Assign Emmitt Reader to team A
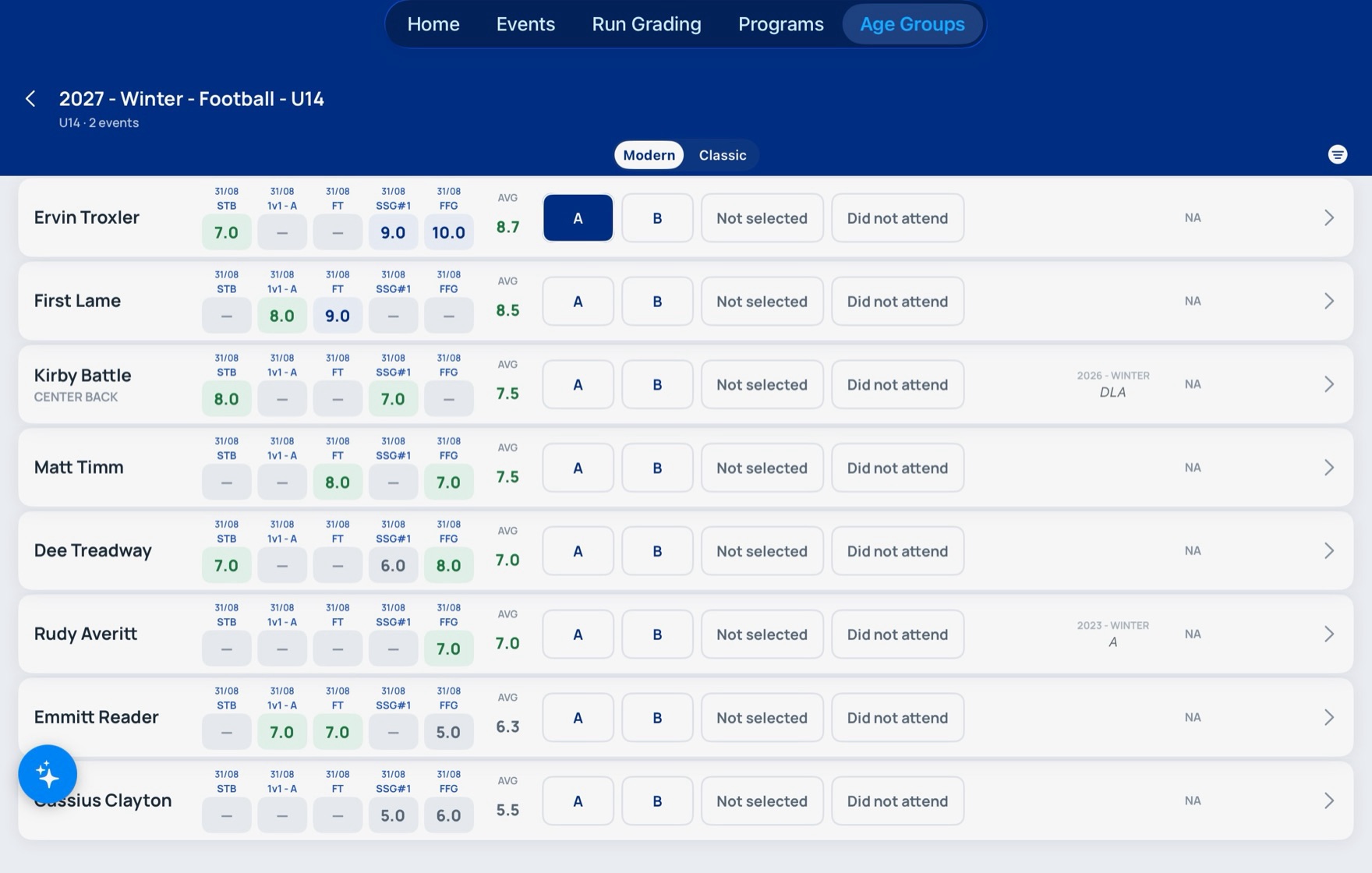Viewport: 1372px width, 873px height. pos(578,718)
